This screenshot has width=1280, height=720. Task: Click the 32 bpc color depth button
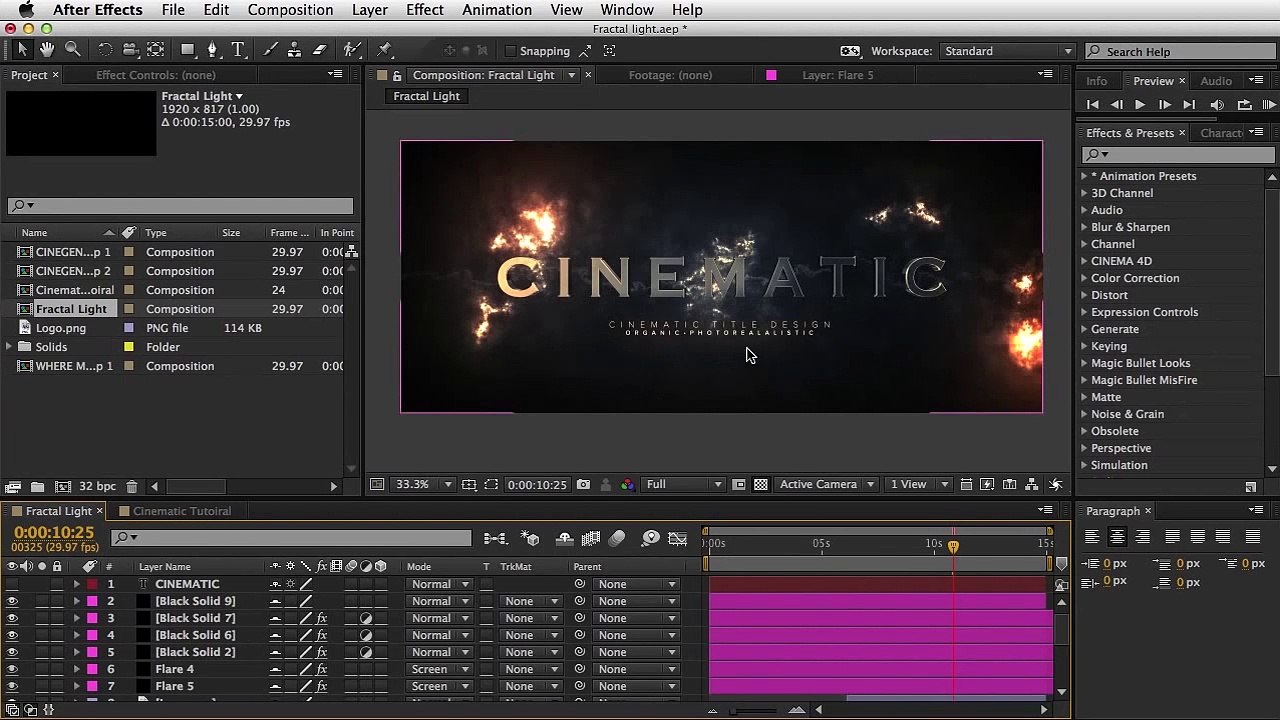click(98, 487)
